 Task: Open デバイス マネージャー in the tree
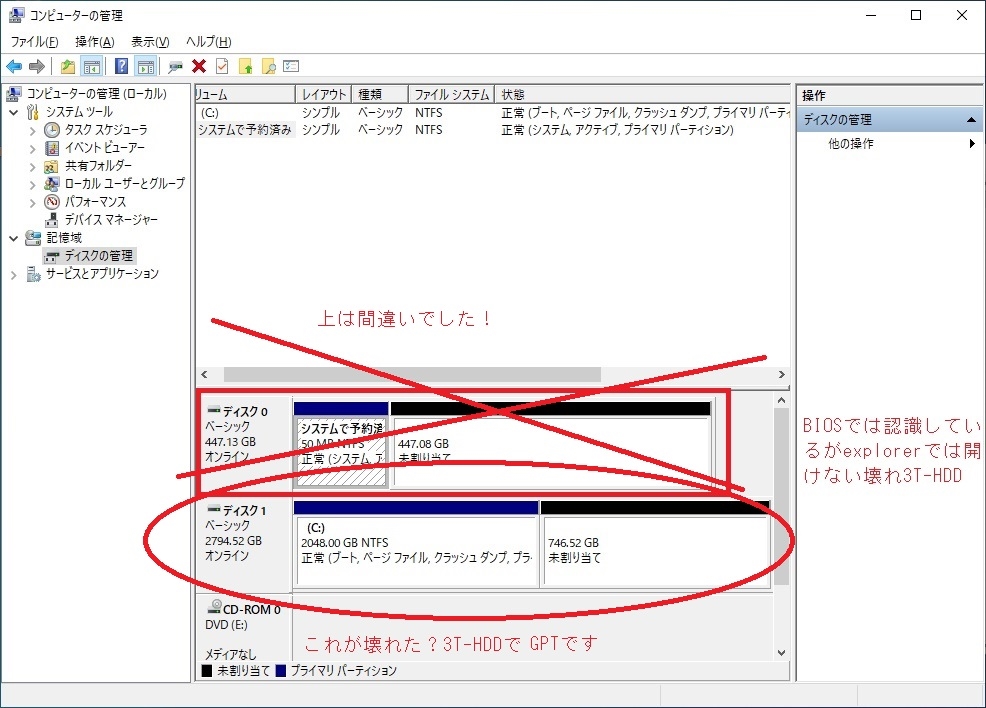(x=111, y=219)
